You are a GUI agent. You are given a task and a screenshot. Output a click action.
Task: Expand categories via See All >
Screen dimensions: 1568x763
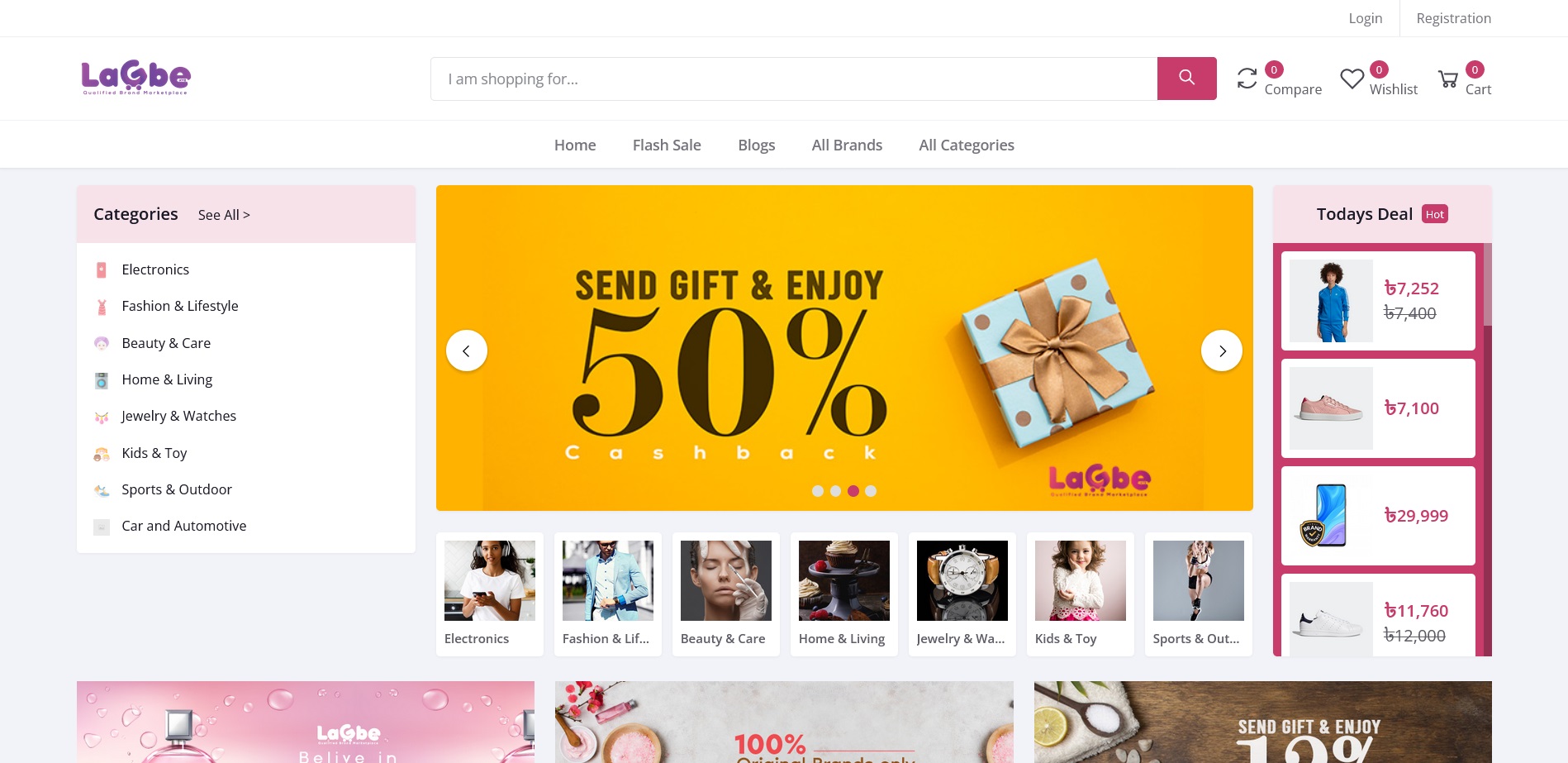(x=224, y=215)
